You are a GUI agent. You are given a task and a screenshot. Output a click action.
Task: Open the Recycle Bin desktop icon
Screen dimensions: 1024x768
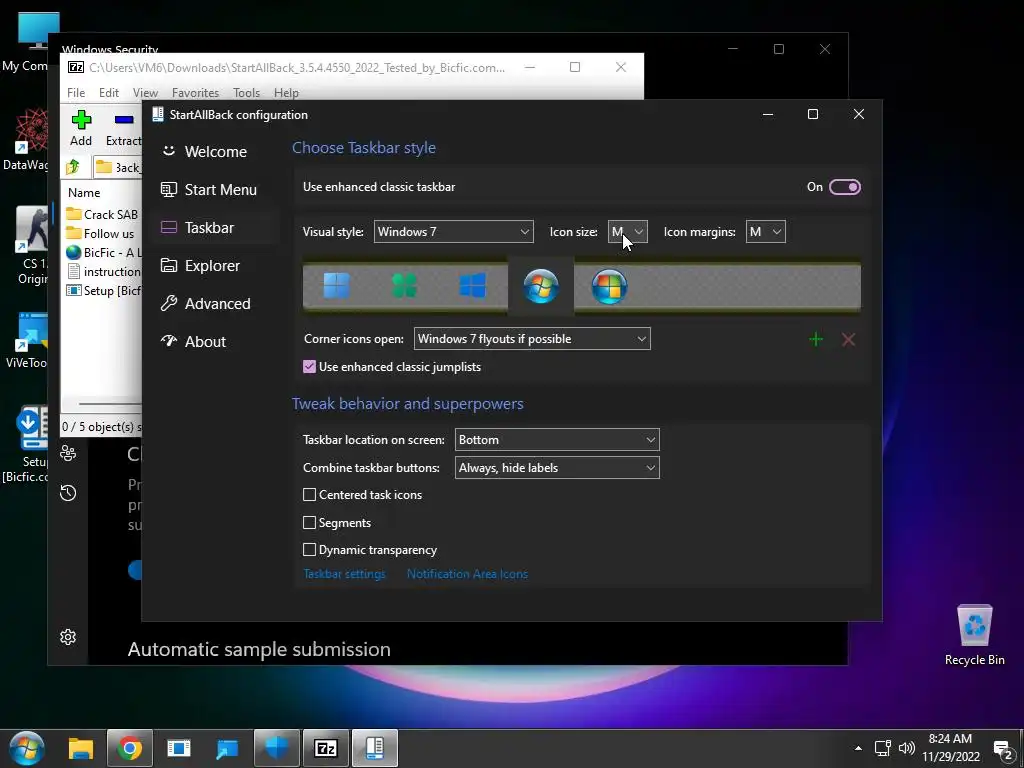pos(974,635)
